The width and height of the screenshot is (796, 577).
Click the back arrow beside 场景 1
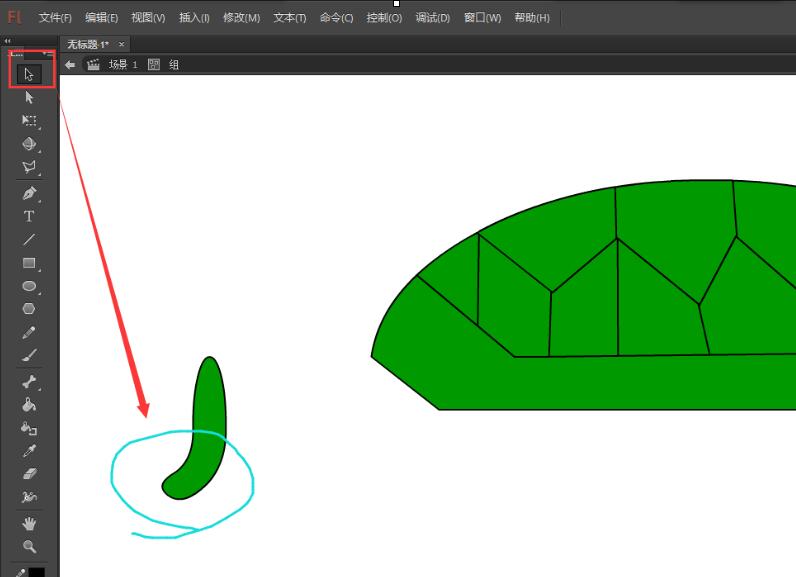70,65
